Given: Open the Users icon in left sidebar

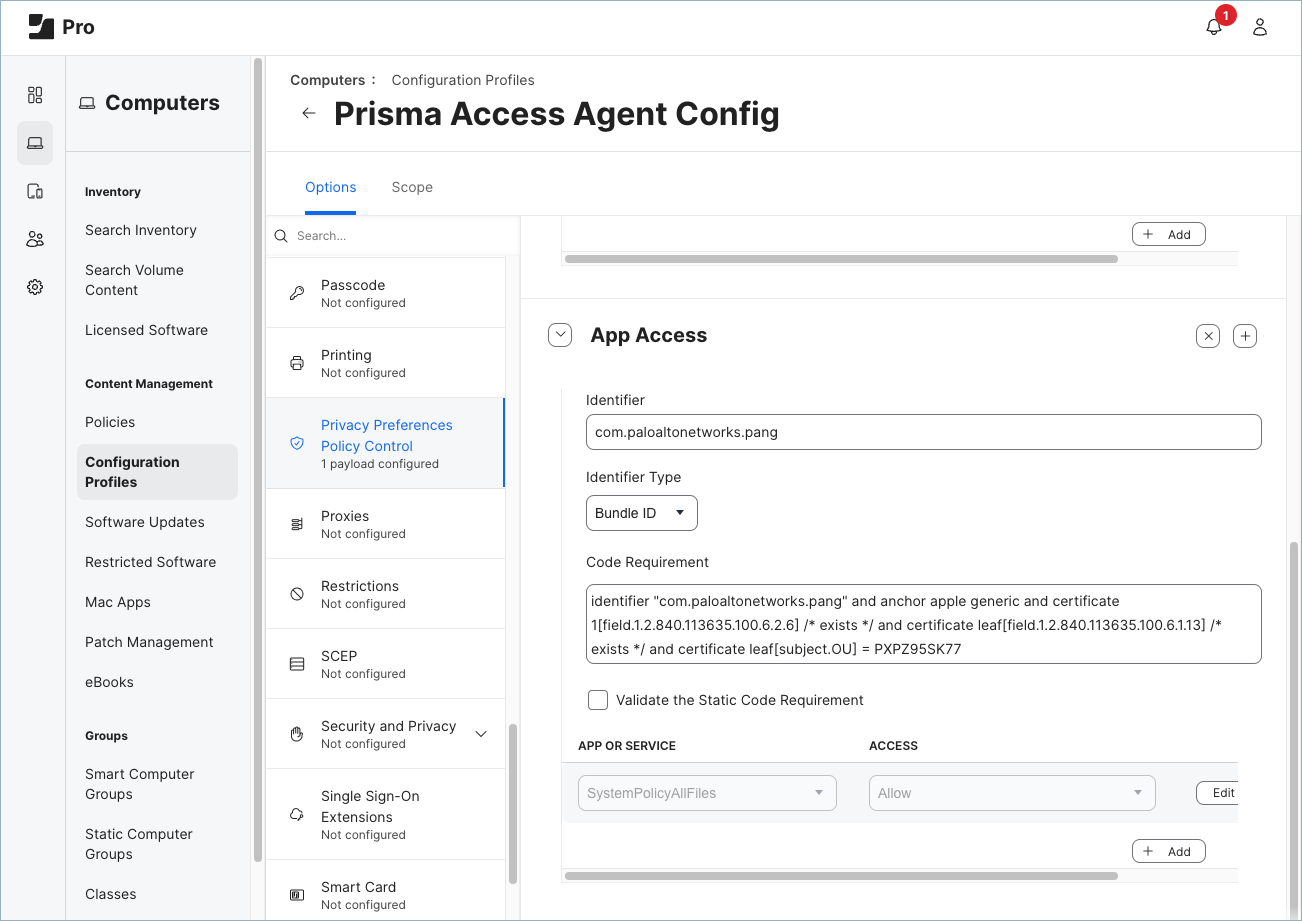Looking at the screenshot, I should (35, 239).
